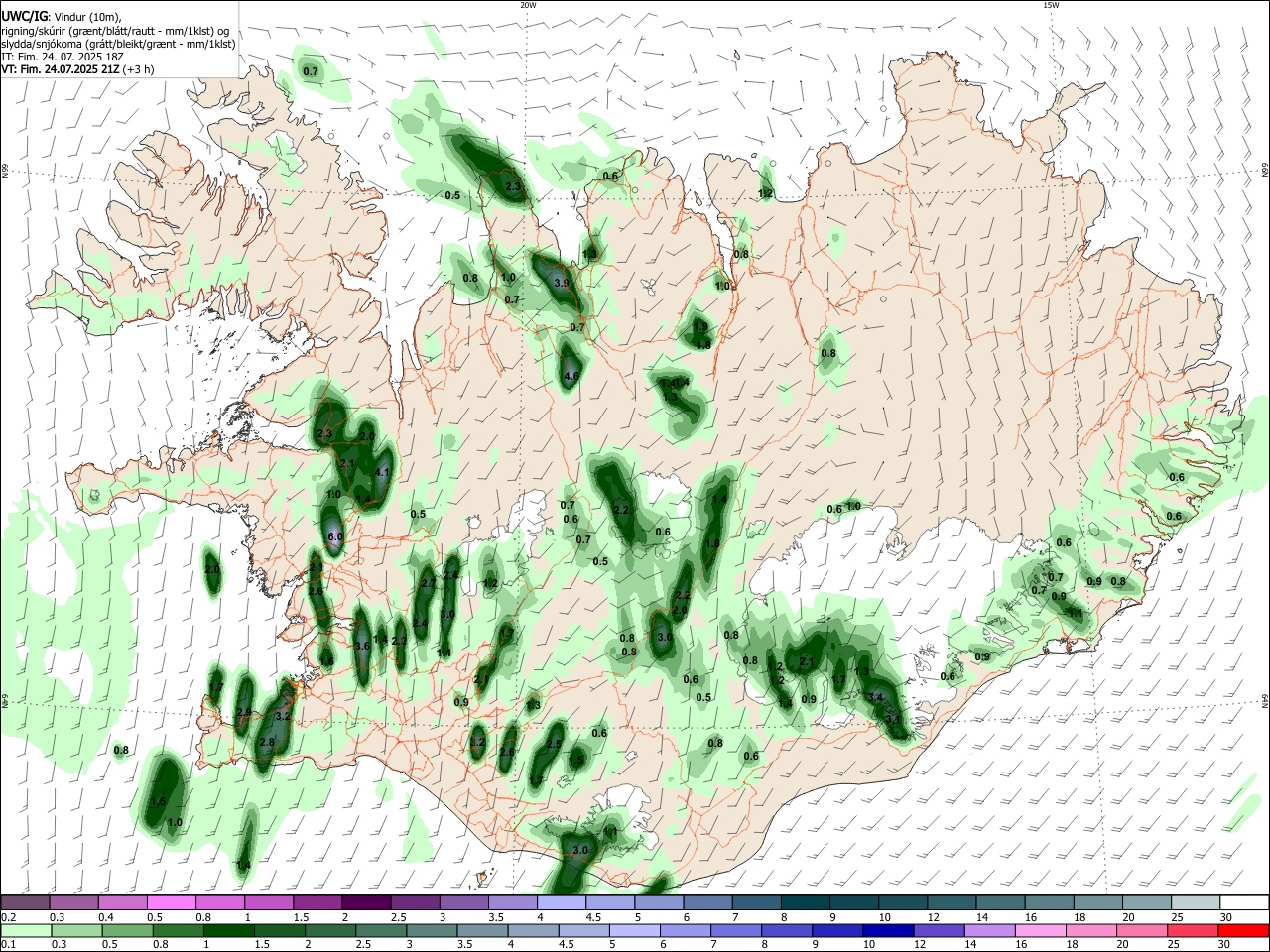Image resolution: width=1270 pixels, height=952 pixels.
Task: Click the pale green 0.1 swatch in lower legend
Action: [25, 930]
